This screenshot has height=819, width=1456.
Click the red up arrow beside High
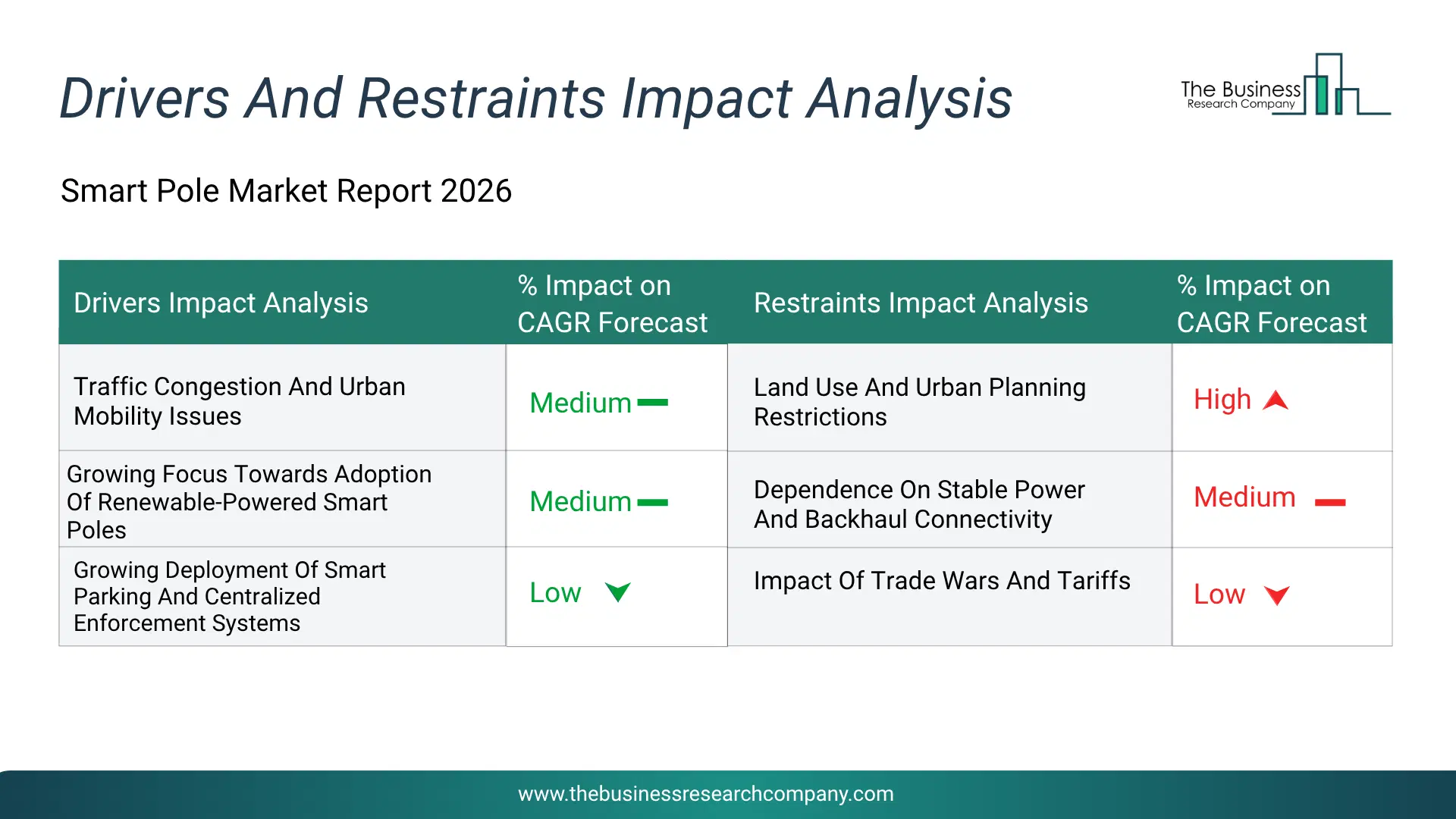click(x=1276, y=400)
